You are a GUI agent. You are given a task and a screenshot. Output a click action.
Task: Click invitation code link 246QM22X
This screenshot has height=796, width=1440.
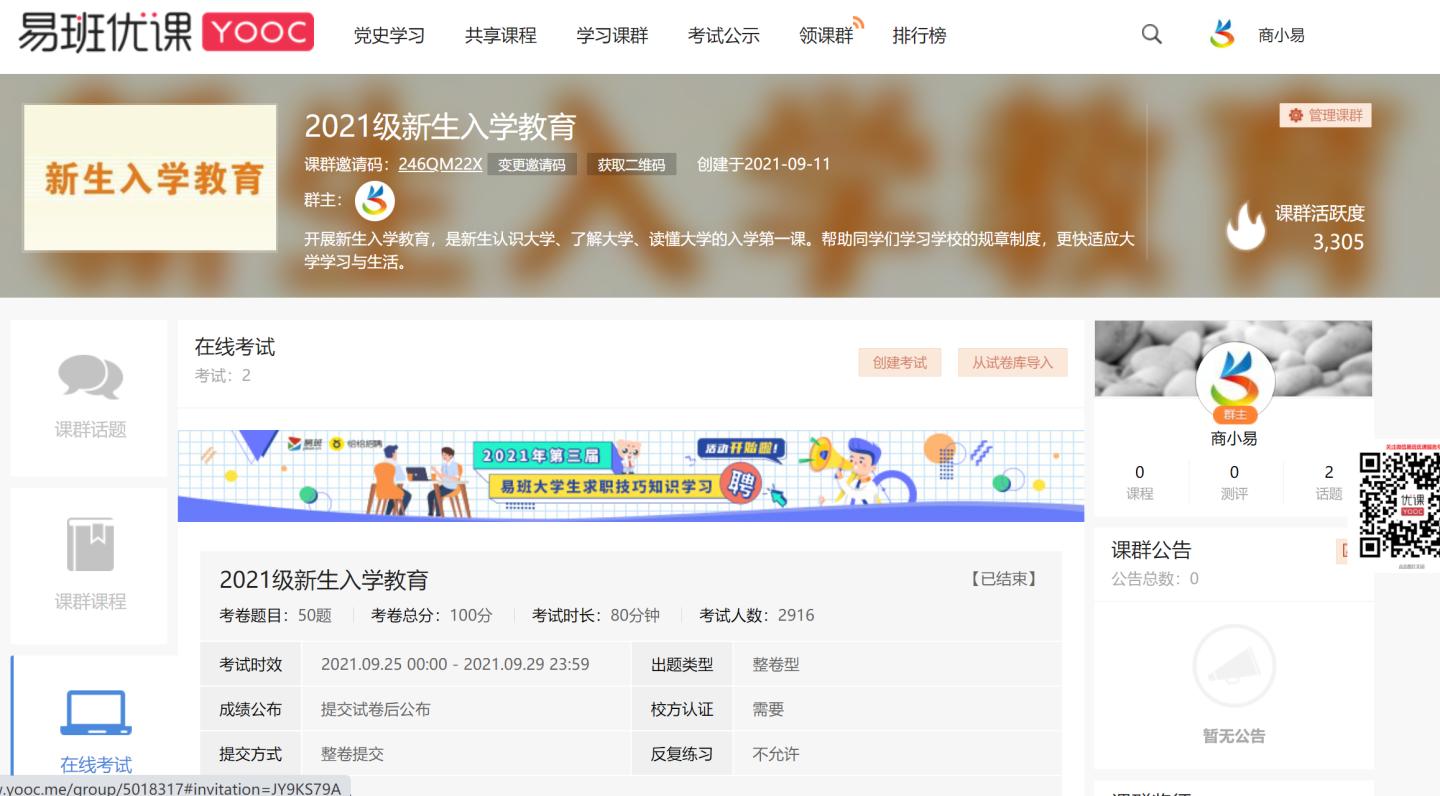pyautogui.click(x=440, y=164)
